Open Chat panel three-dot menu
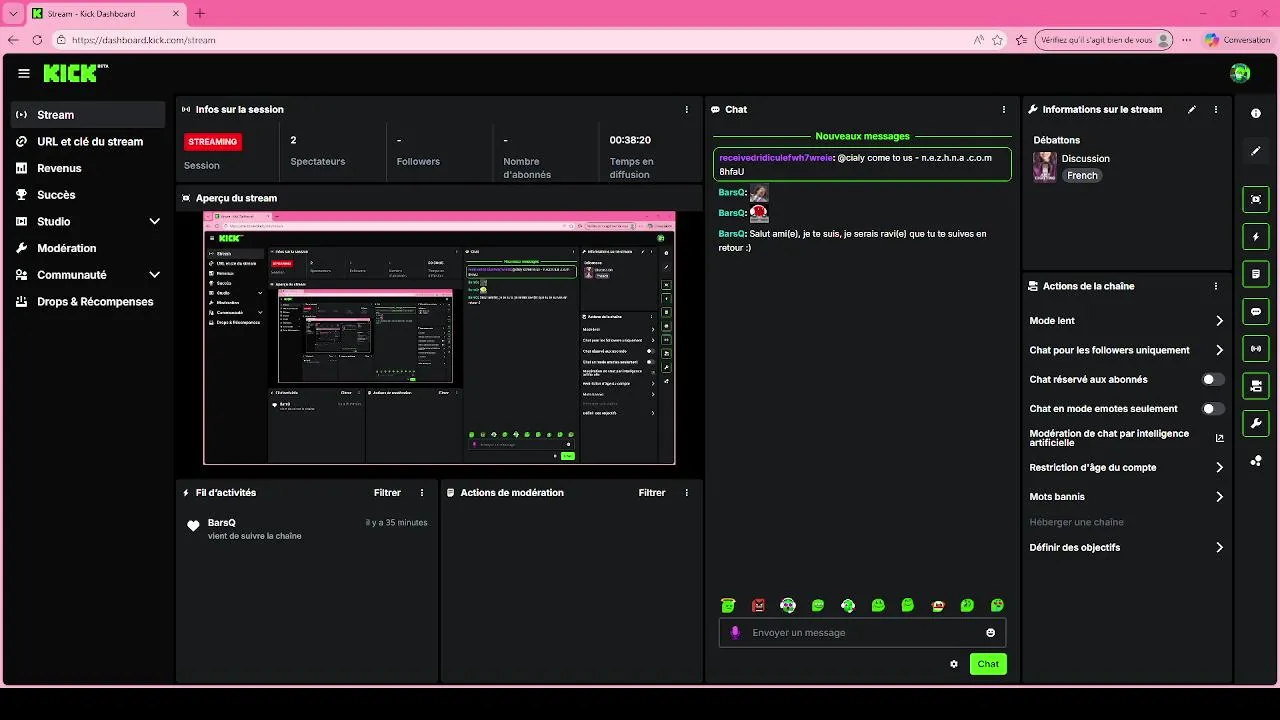This screenshot has width=1280, height=720. [x=1004, y=110]
